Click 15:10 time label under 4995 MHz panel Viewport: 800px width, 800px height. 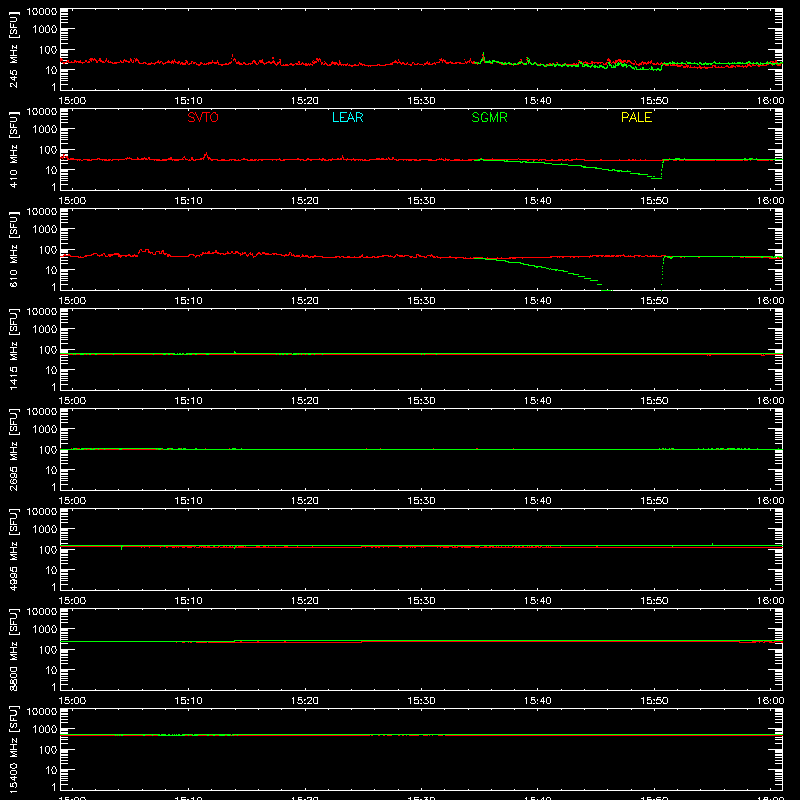188,601
